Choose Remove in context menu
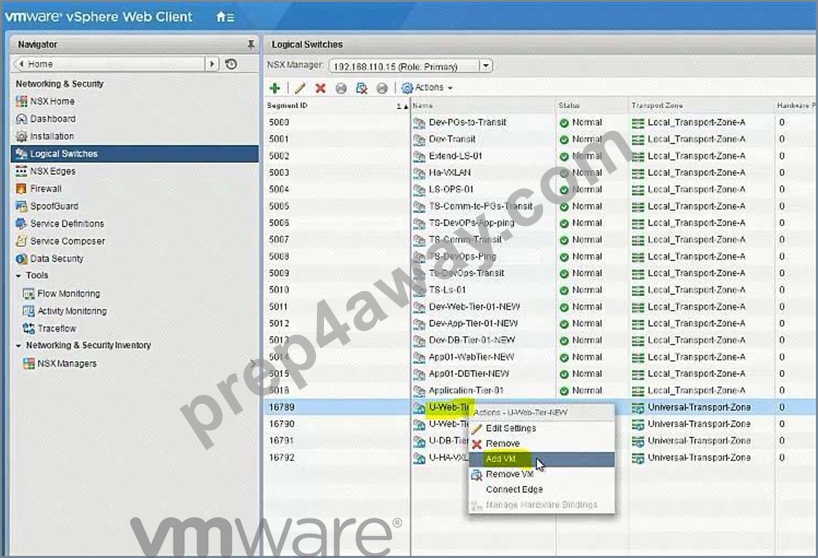This screenshot has width=818, height=558. [542, 444]
